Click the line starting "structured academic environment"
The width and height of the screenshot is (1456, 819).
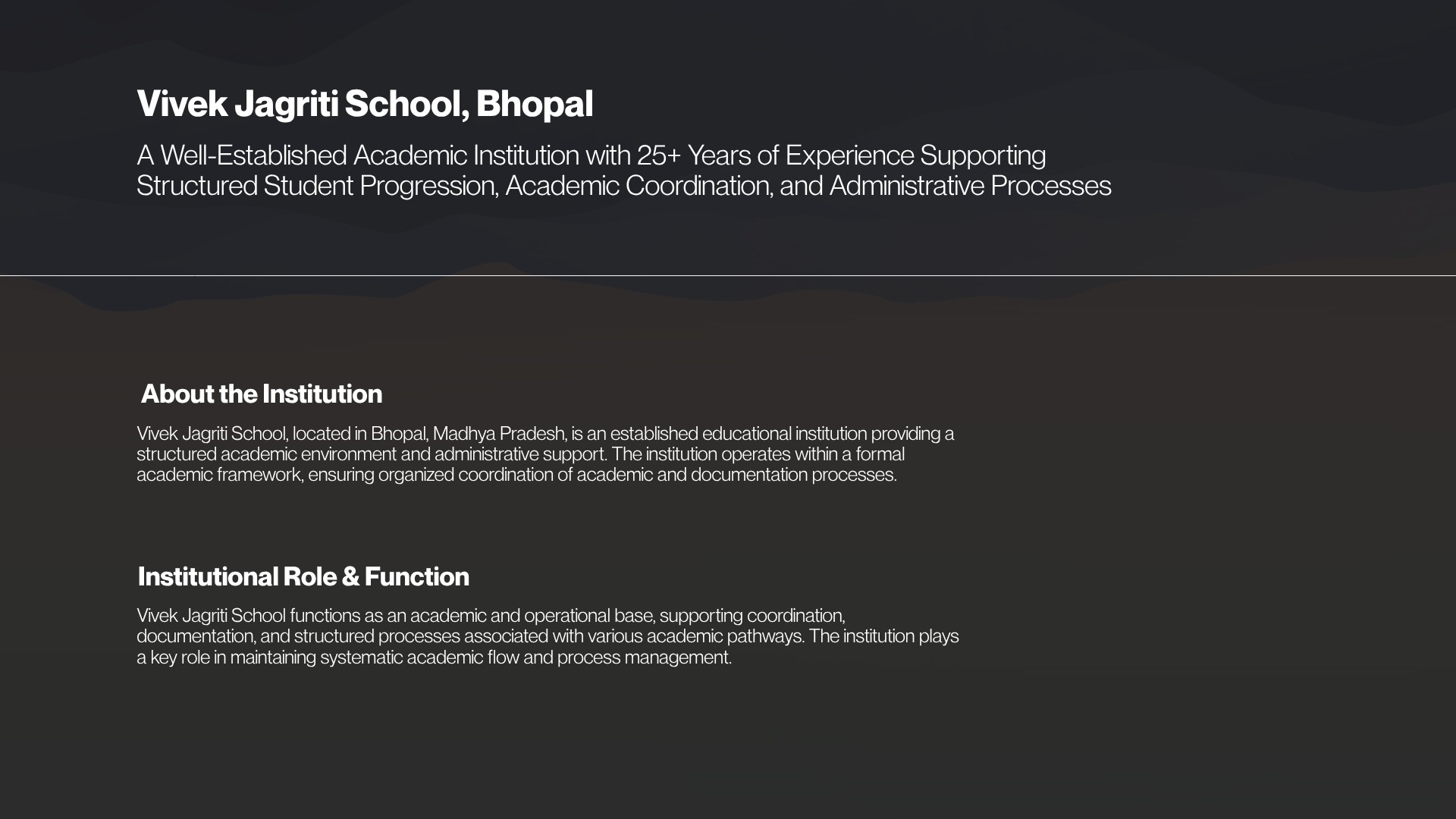520,454
